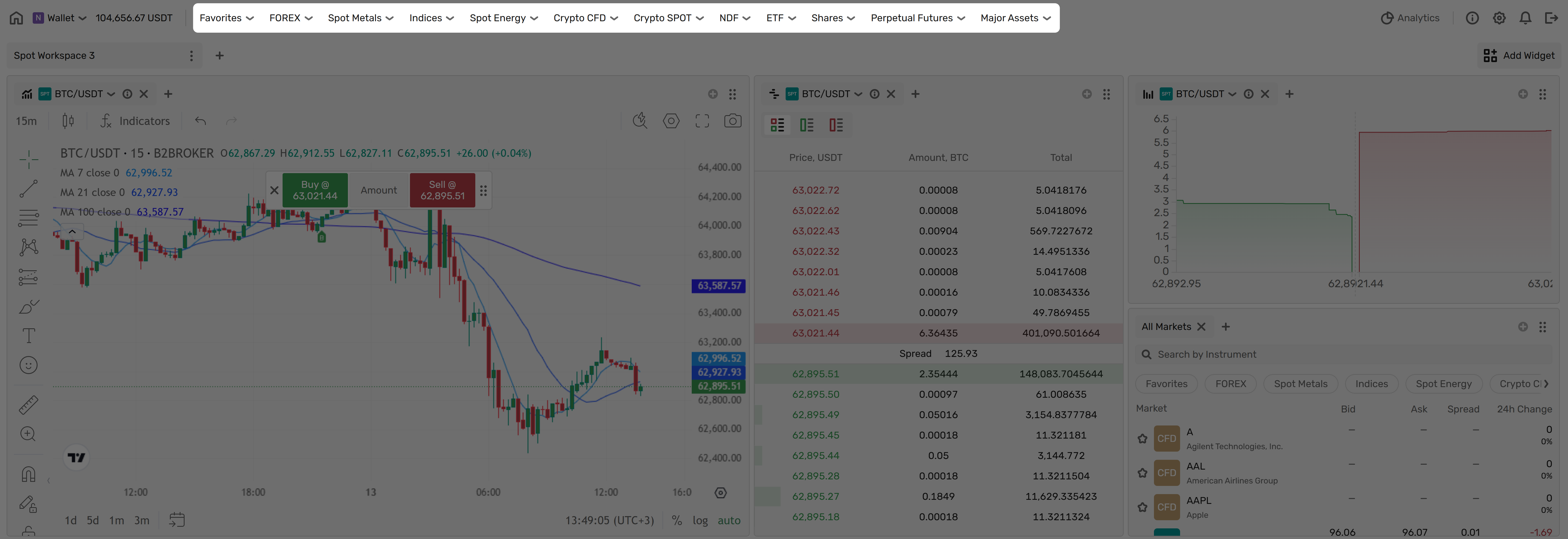The image size is (1568, 539).
Task: Select the brush drawing tool
Action: [29, 306]
